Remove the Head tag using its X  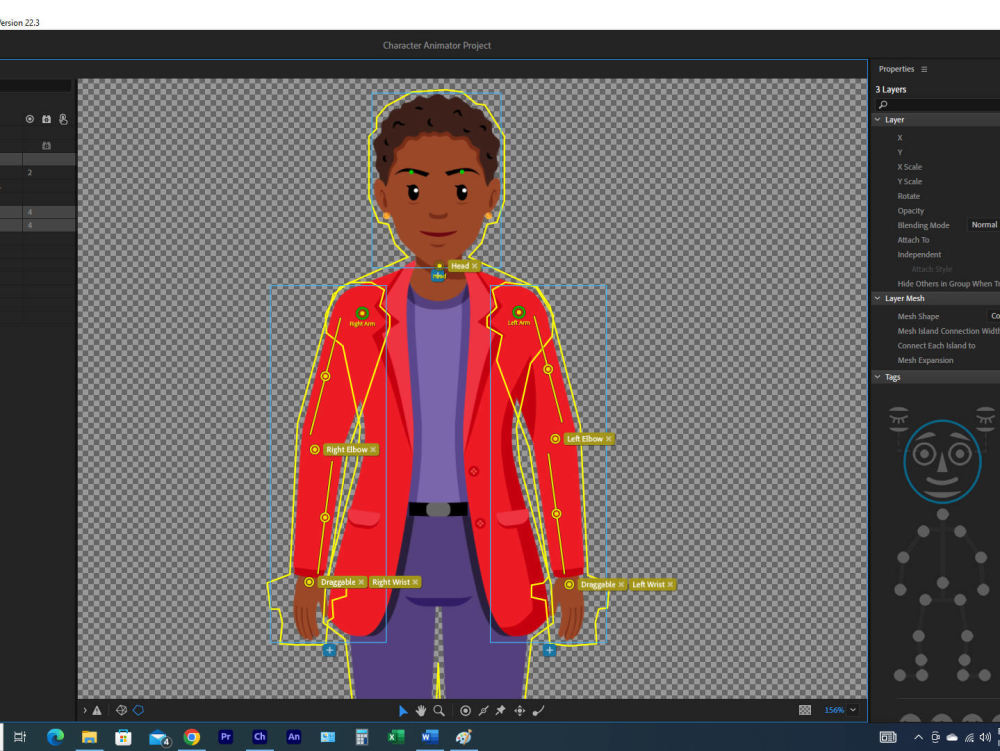pyautogui.click(x=472, y=266)
